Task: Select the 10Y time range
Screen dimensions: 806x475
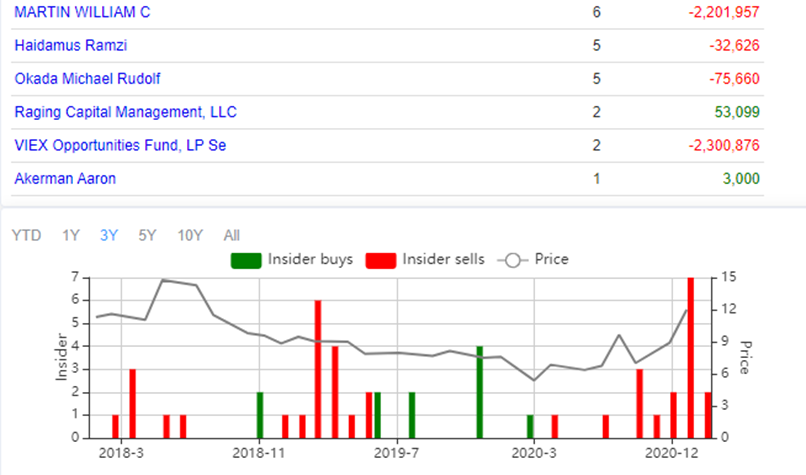Action: pos(190,235)
